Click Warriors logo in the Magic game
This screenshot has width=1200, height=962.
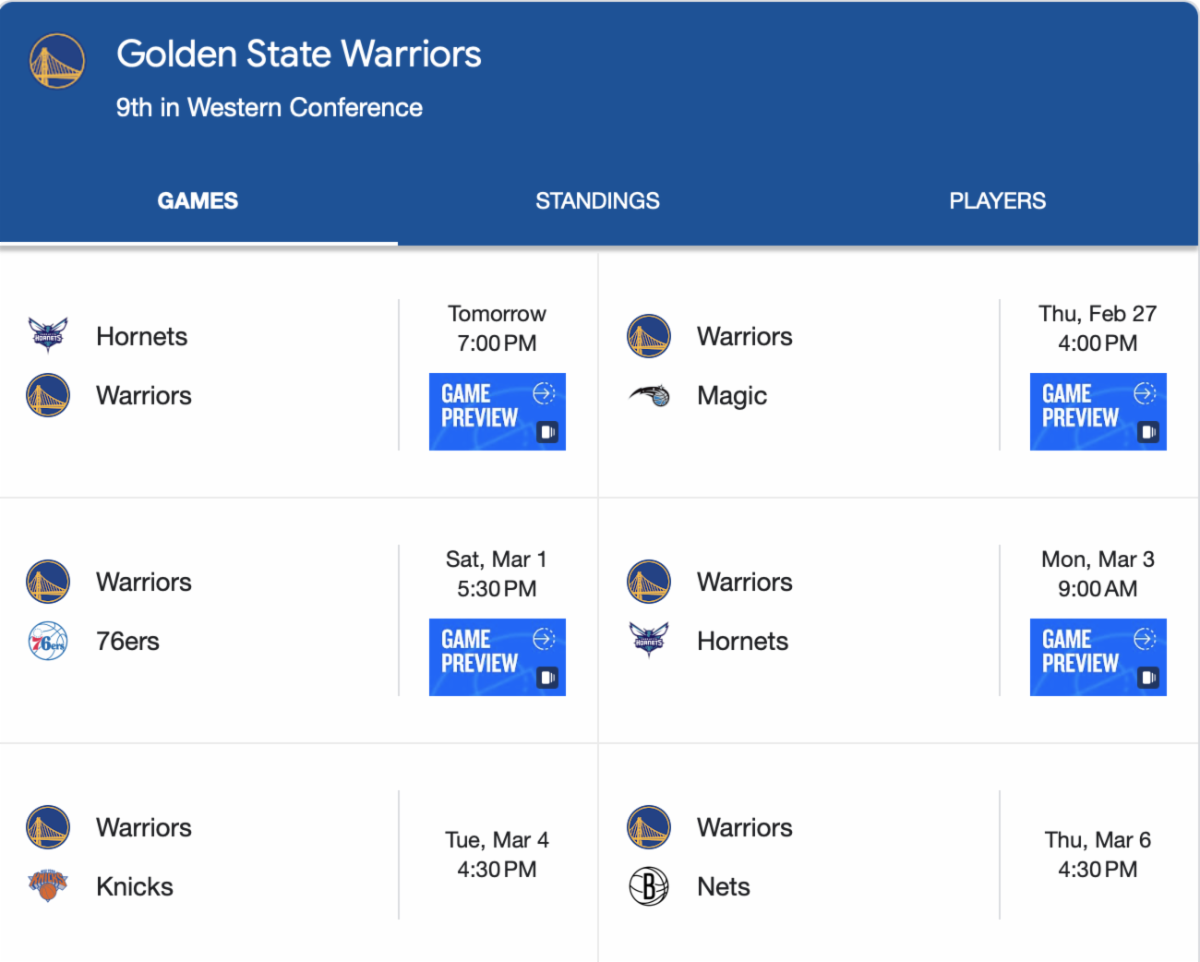click(648, 336)
